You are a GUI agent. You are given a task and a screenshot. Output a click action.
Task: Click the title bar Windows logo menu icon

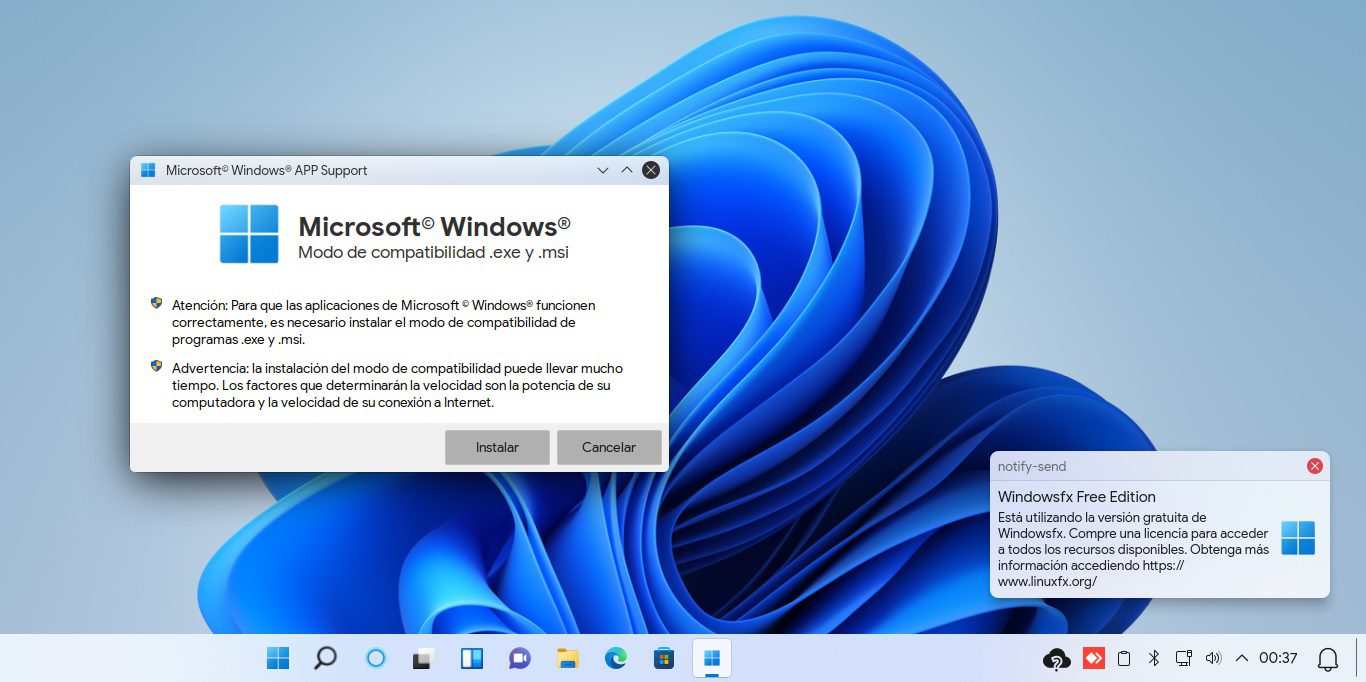[148, 170]
